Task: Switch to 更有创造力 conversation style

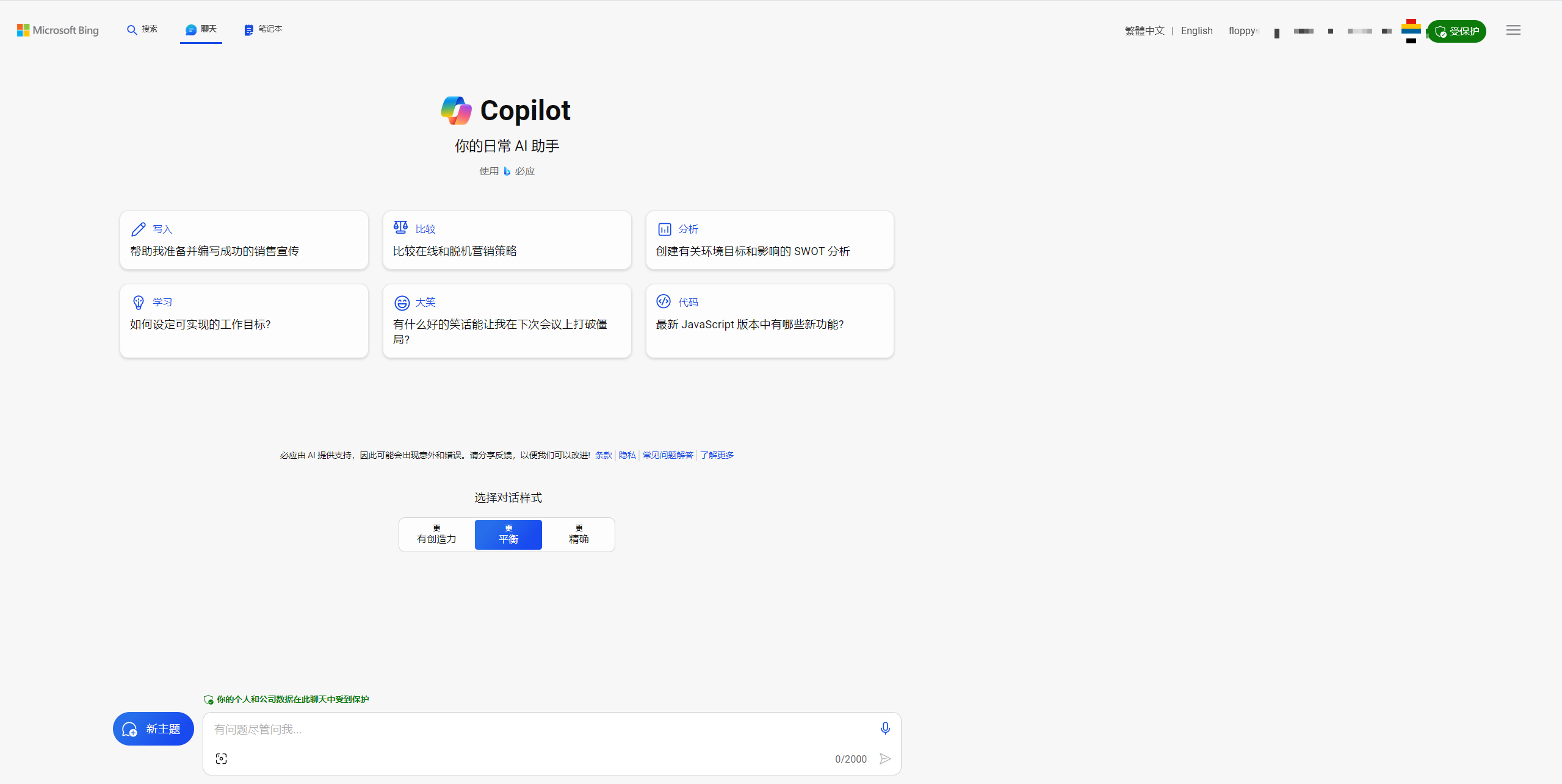Action: click(436, 534)
